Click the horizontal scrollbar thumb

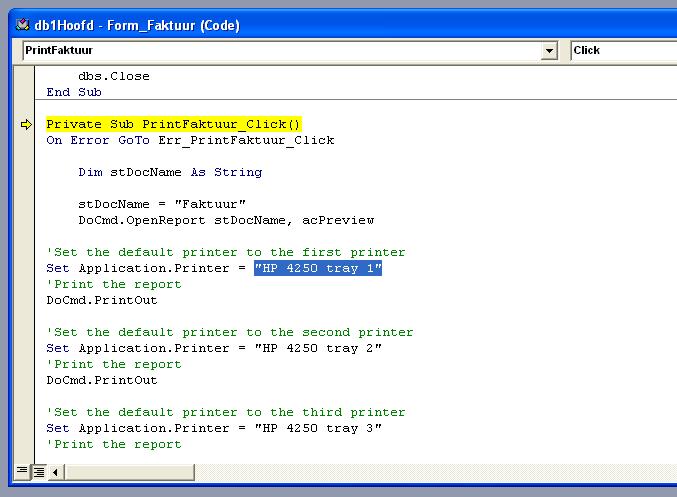[x=130, y=472]
